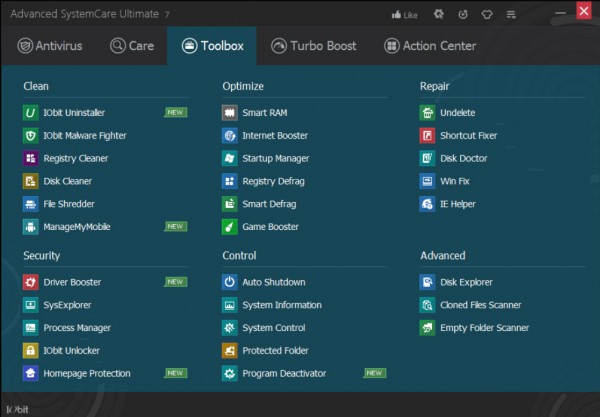Click the ManageMyMobile android icon
The height and width of the screenshot is (417, 600).
[x=31, y=227]
